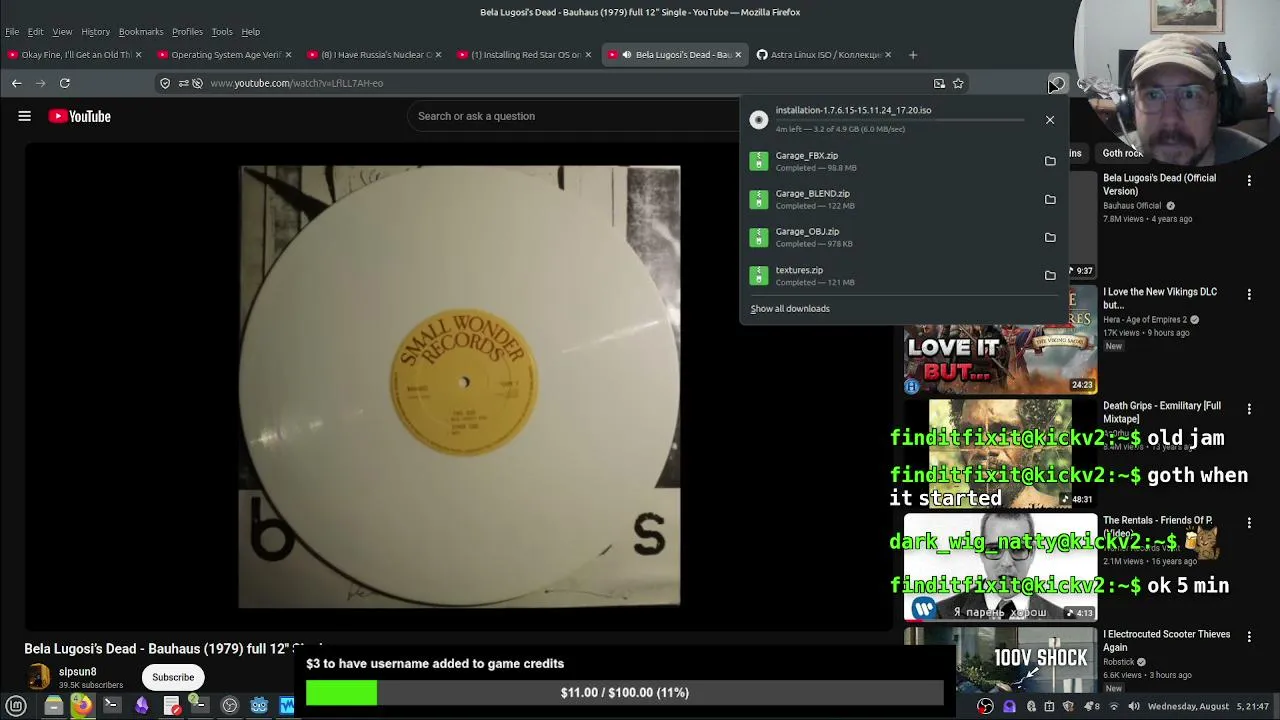Open the Tools menu
The width and height of the screenshot is (1280, 720).
click(222, 32)
